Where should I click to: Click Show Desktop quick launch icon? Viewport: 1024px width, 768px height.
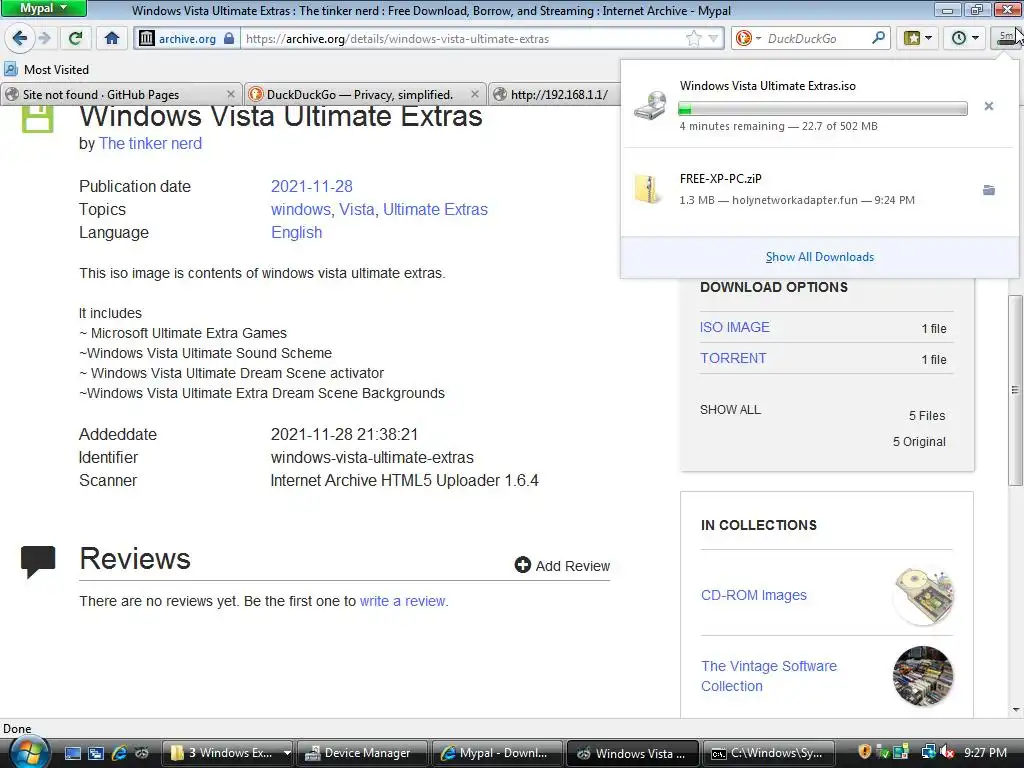point(72,753)
